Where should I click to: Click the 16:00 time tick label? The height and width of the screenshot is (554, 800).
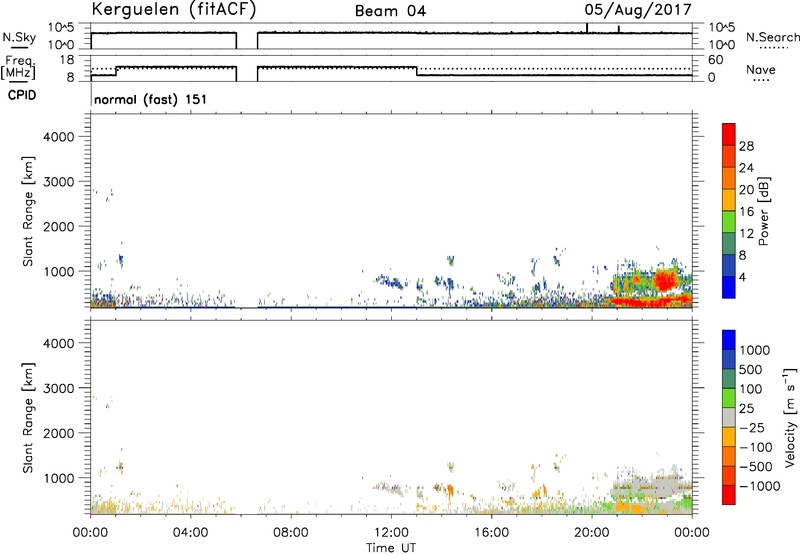click(491, 533)
